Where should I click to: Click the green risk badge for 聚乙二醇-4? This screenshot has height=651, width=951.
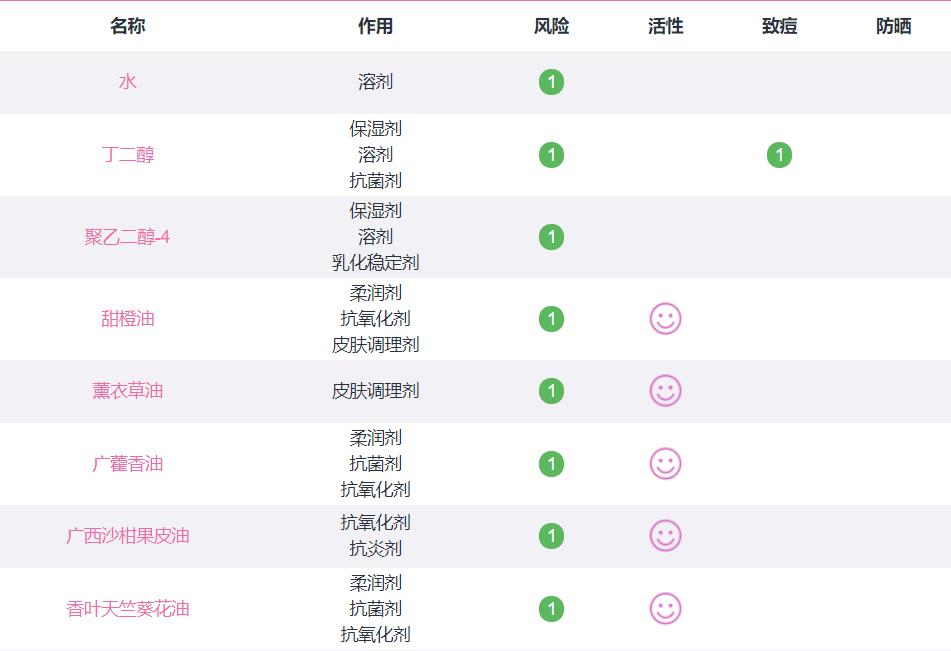point(551,237)
